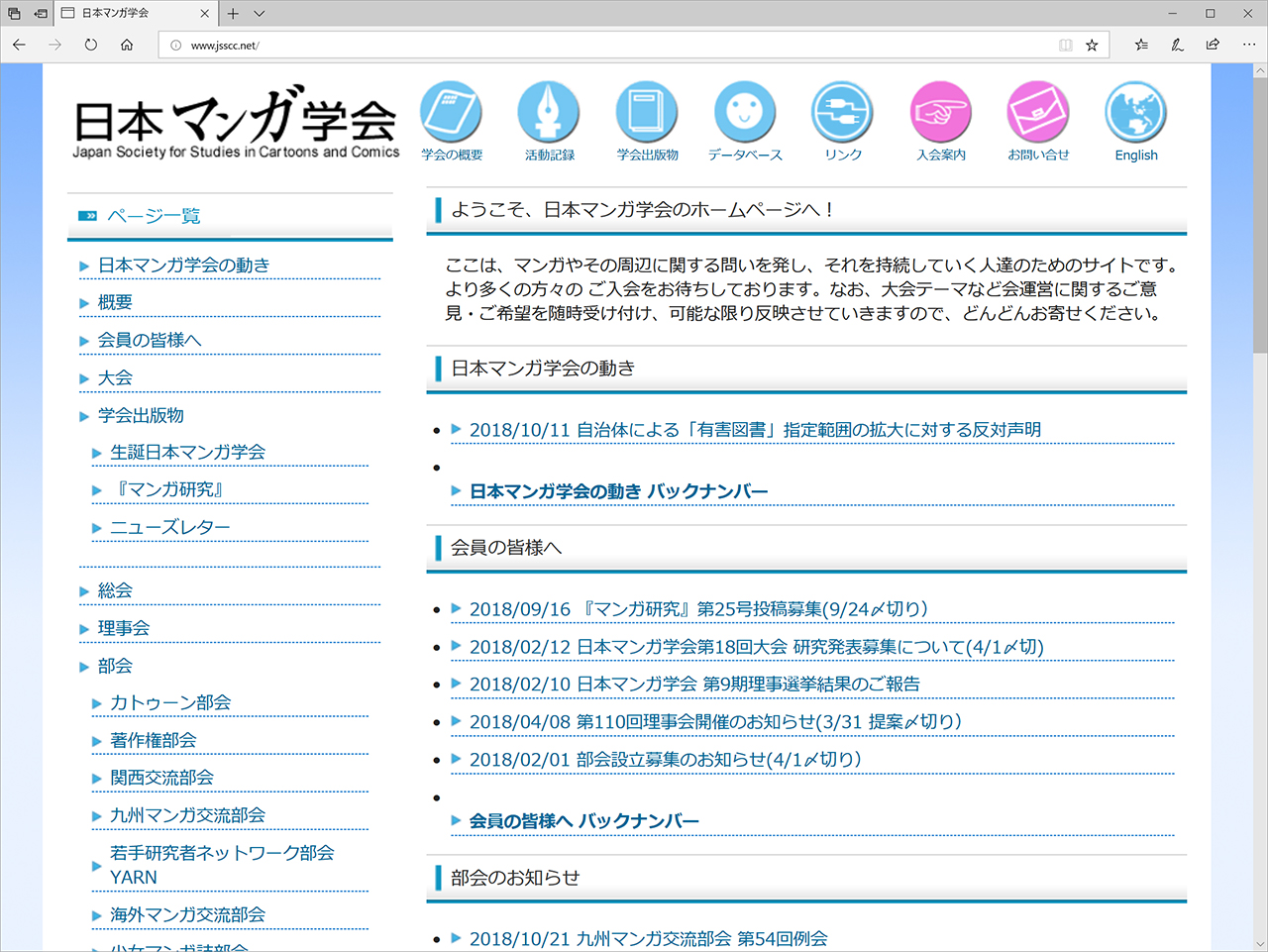Screen dimensions: 1268x952
Task: Open 日本マンガ学会の動き バックナンバー link
Action: tap(618, 491)
